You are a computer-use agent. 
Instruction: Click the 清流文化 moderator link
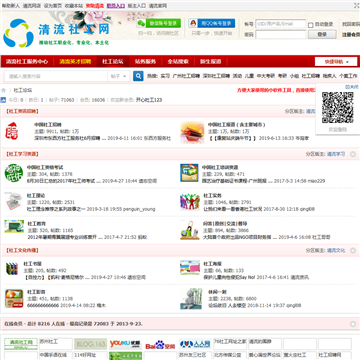point(336,250)
